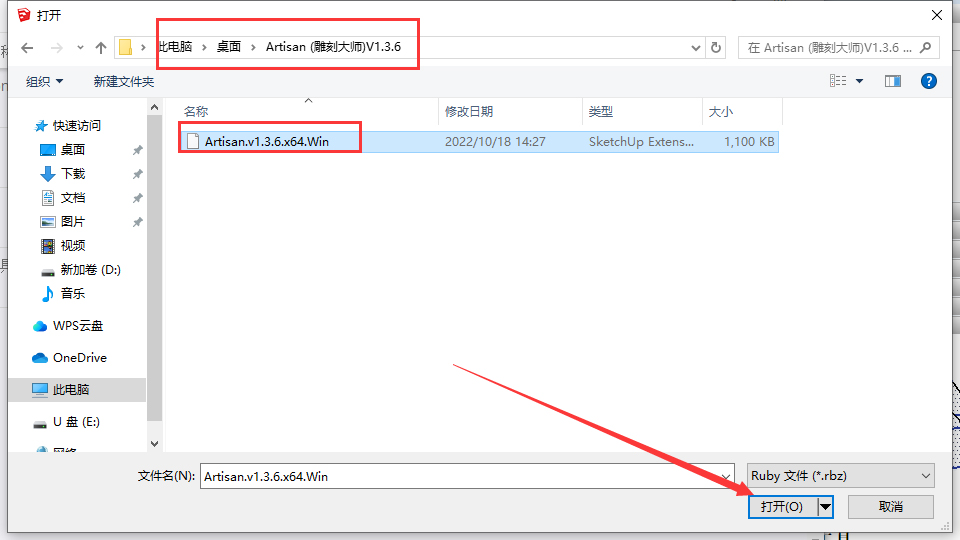Screen dimensions: 960x540
Task: Open recent locations dropdown arrow
Action: 80,48
